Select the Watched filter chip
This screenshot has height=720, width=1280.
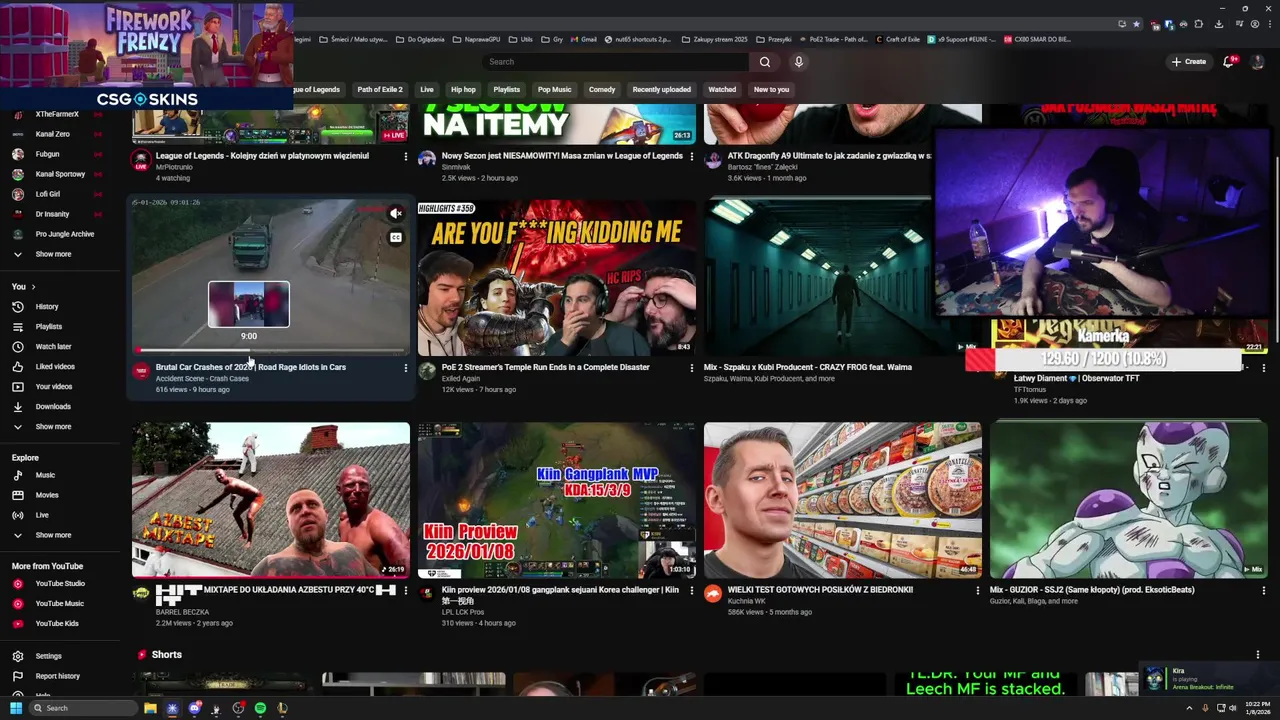(722, 89)
